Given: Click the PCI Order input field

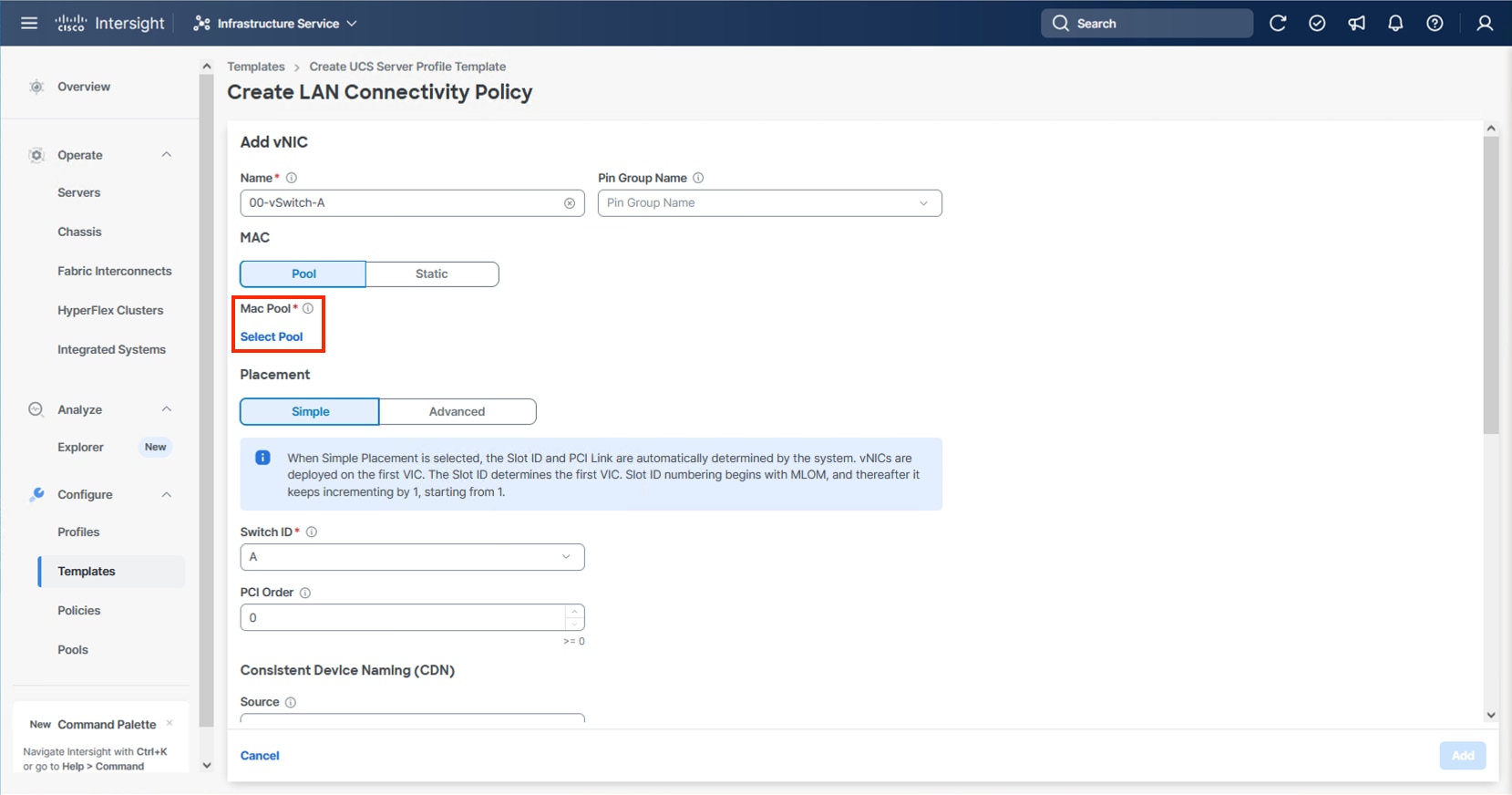Looking at the screenshot, I should pyautogui.click(x=403, y=617).
